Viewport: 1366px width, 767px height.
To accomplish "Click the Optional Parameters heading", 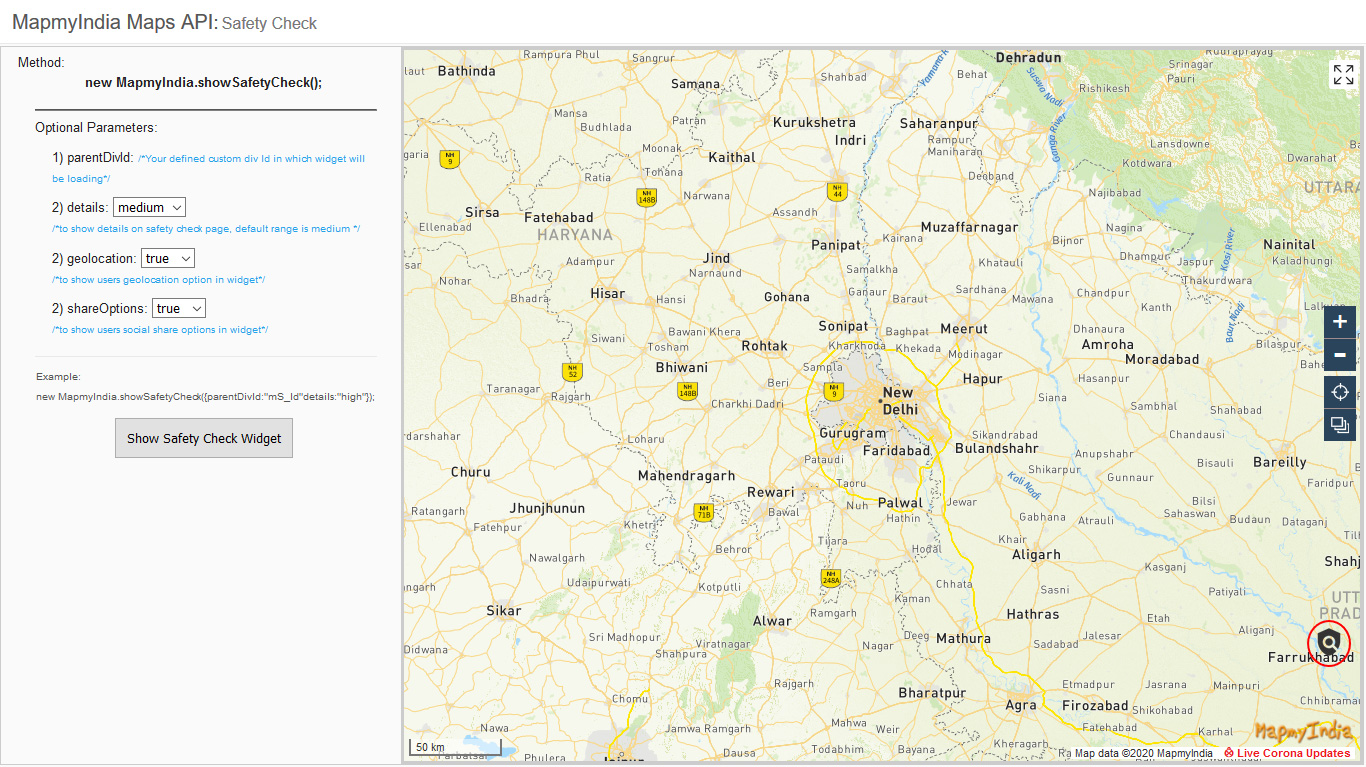I will pos(96,127).
